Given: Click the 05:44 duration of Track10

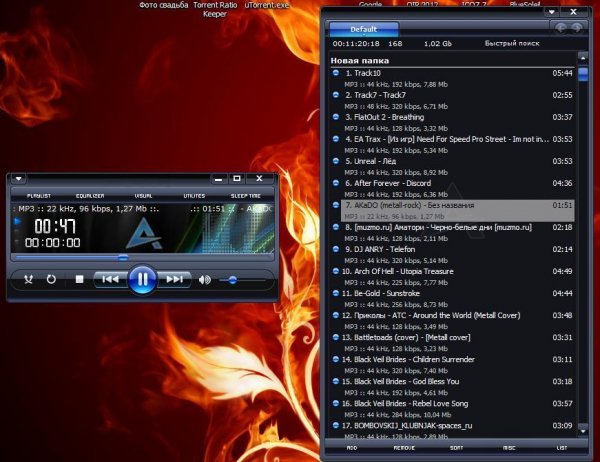Looking at the screenshot, I should click(562, 73).
